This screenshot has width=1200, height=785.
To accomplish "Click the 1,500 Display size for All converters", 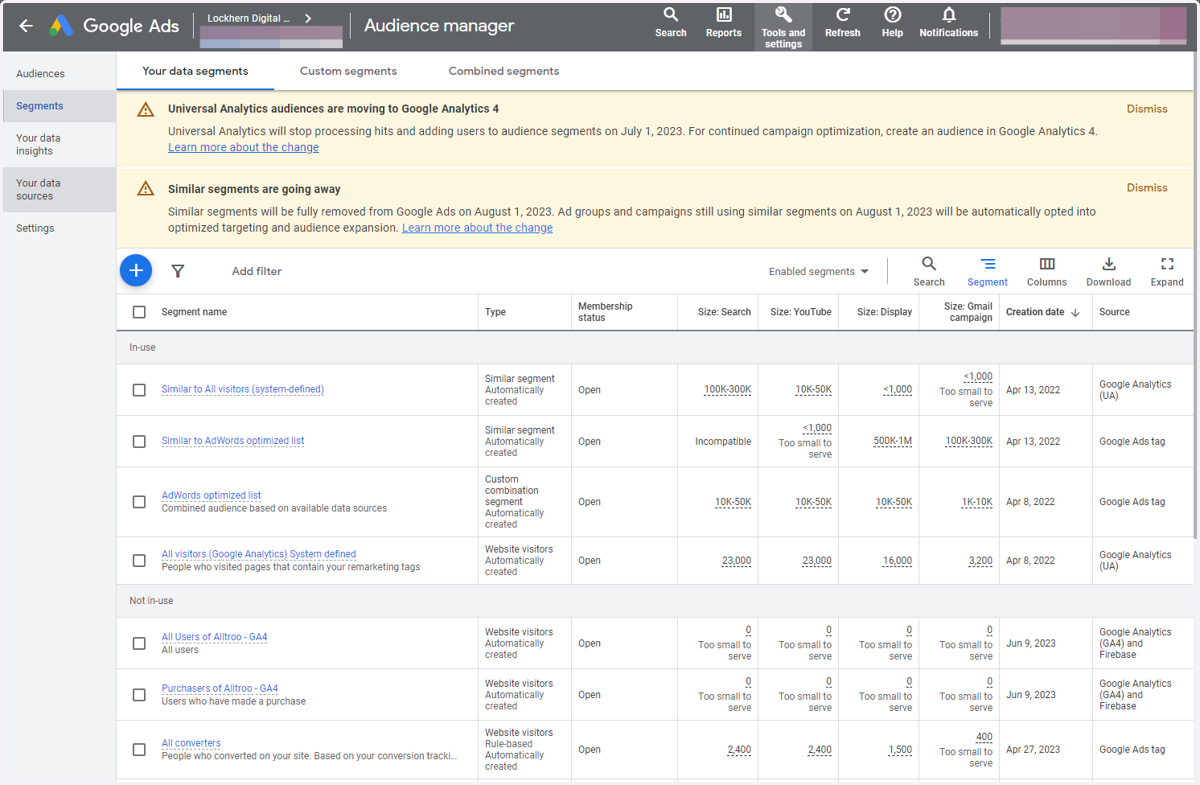I will pos(900,750).
